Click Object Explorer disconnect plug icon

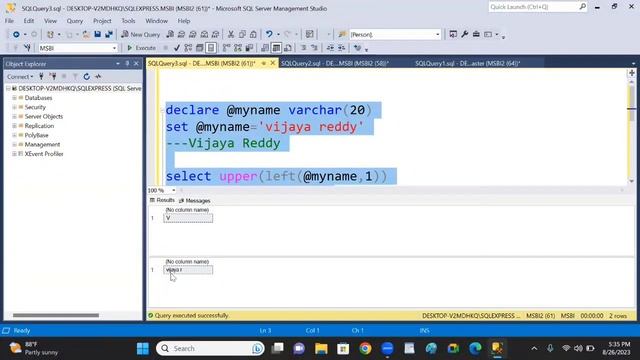point(53,77)
